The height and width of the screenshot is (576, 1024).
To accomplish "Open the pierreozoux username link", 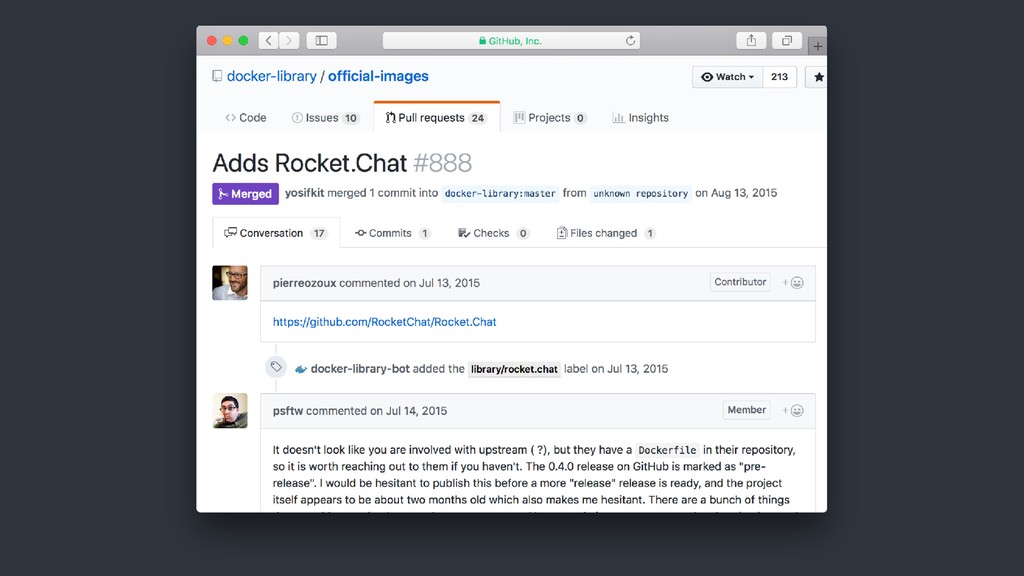I will coord(304,283).
